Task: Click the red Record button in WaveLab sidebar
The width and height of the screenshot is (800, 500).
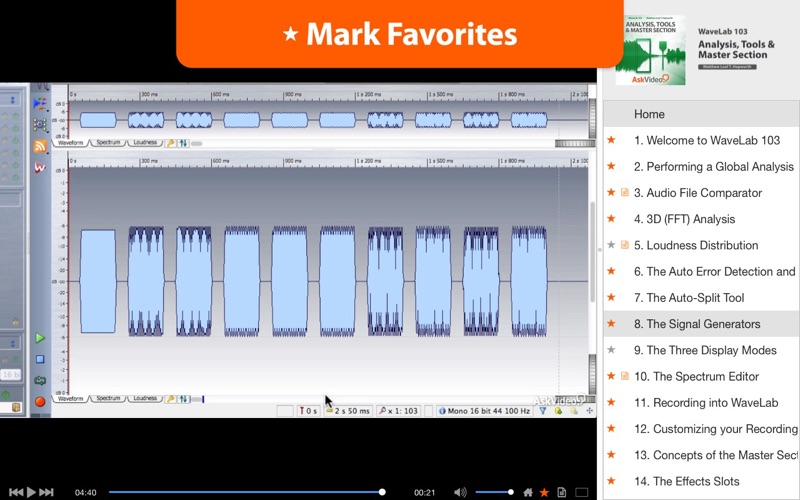Action: (40, 402)
